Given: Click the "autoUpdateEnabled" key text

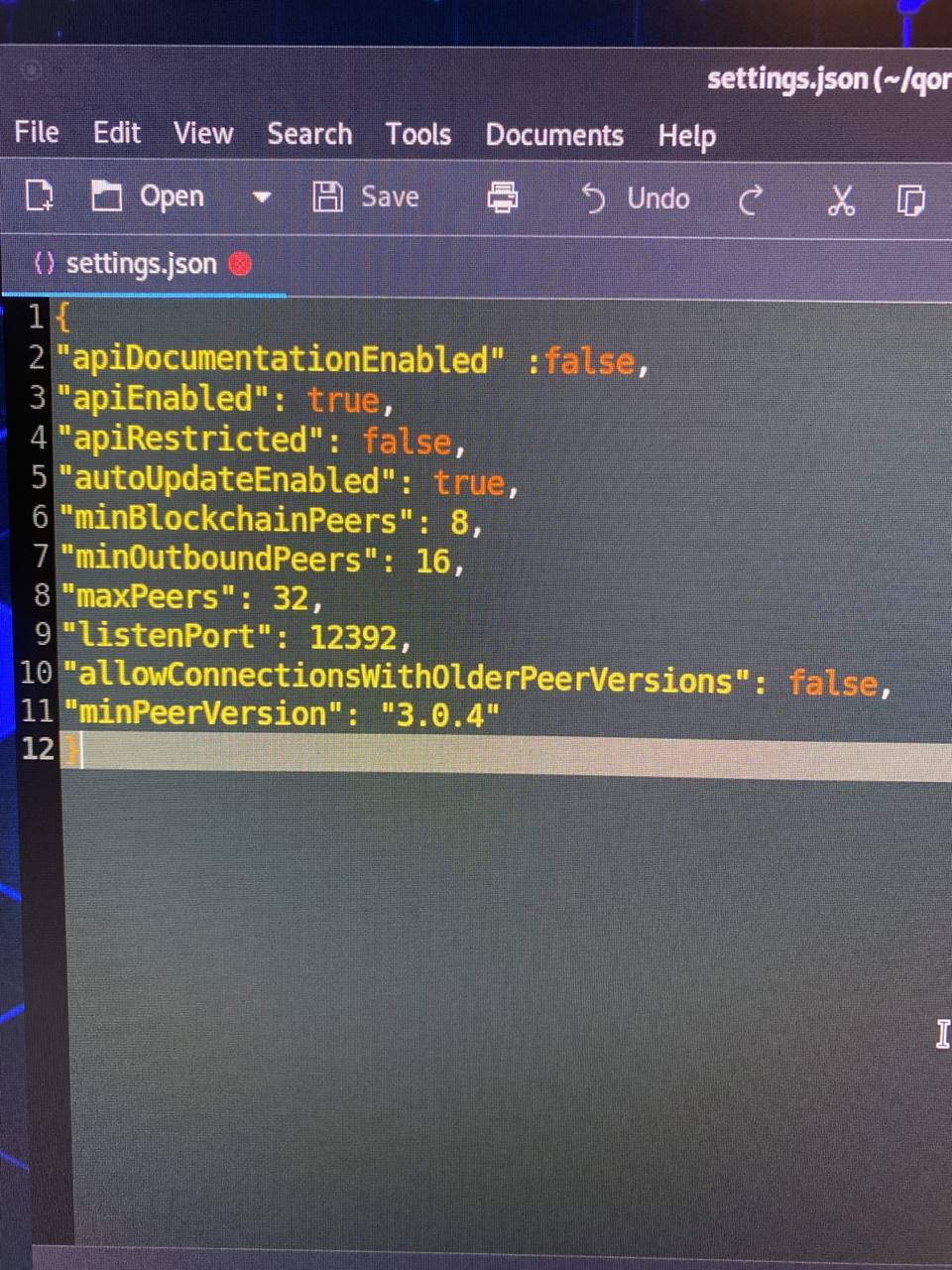Looking at the screenshot, I should pos(228,480).
